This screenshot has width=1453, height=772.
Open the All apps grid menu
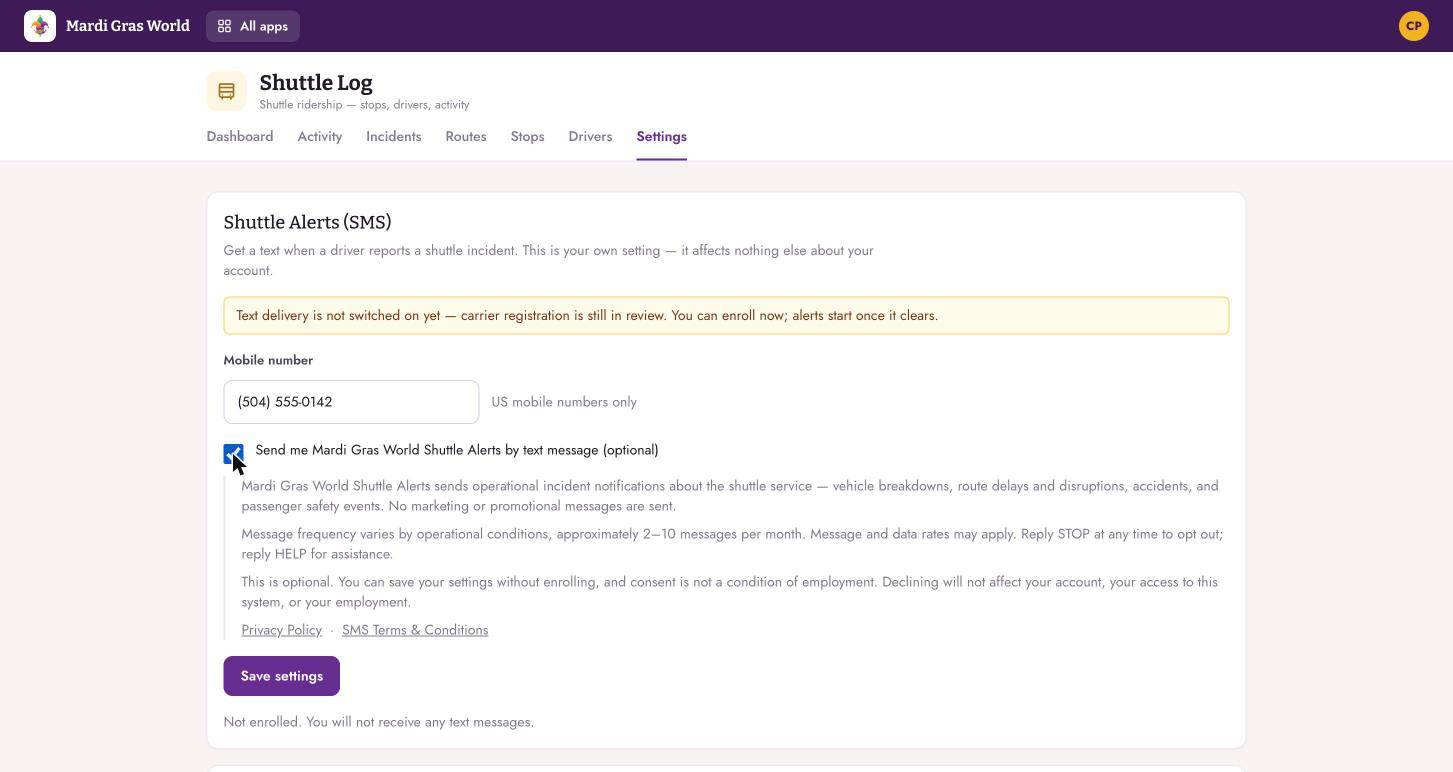tap(253, 26)
